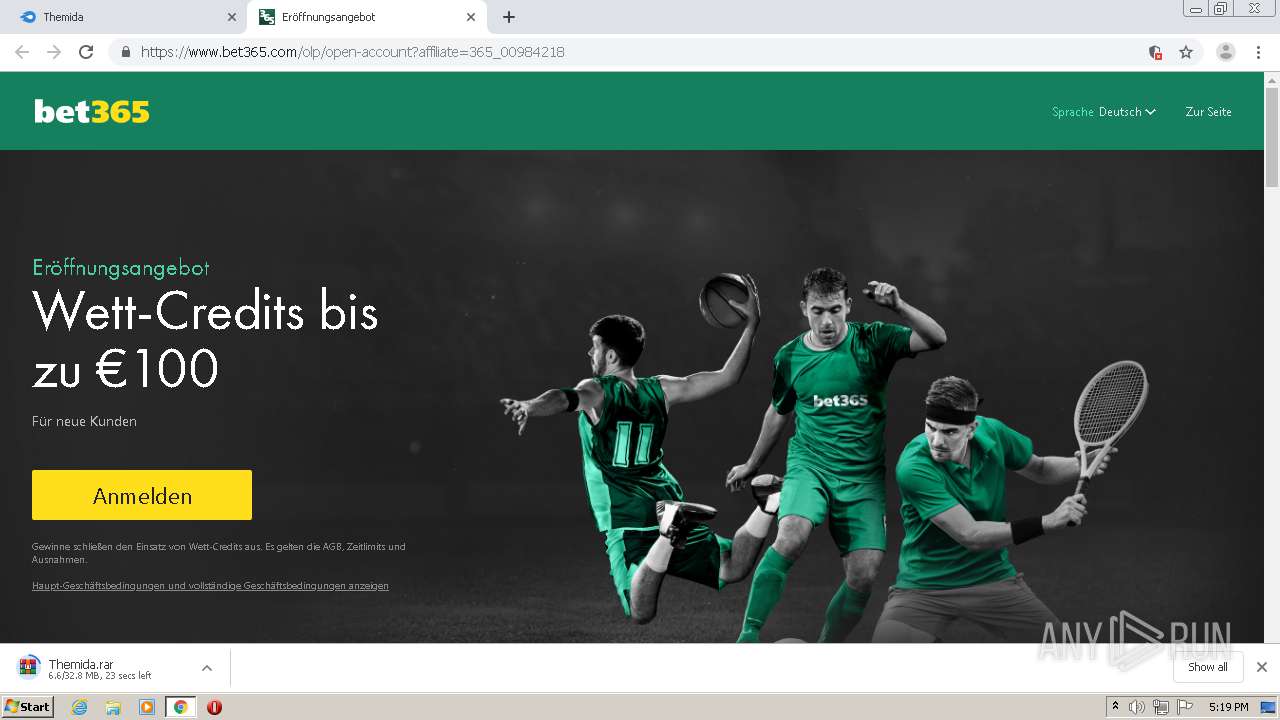Click Show all downloads
The width and height of the screenshot is (1280, 720).
(x=1208, y=667)
